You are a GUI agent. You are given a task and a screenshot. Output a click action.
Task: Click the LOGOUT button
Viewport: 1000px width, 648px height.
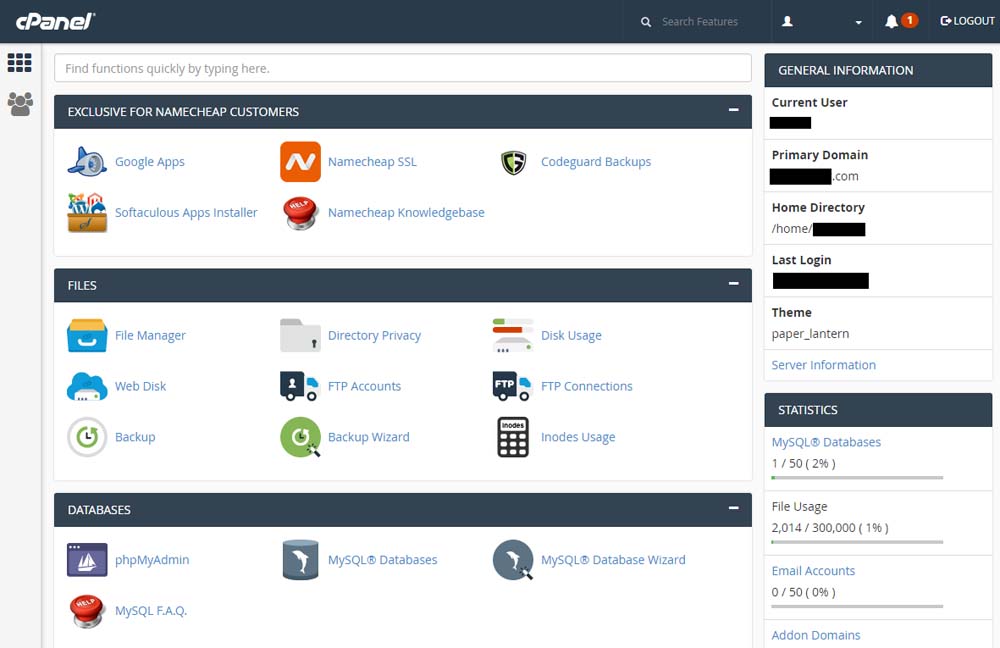(967, 21)
